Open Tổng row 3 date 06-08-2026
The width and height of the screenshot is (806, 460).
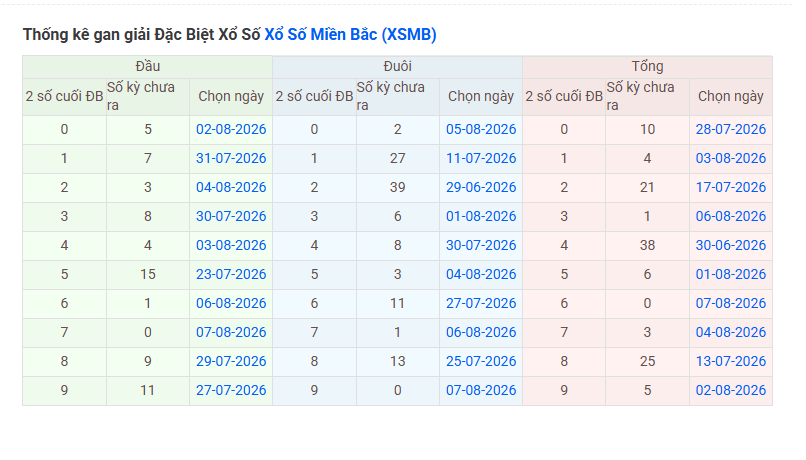[730, 216]
